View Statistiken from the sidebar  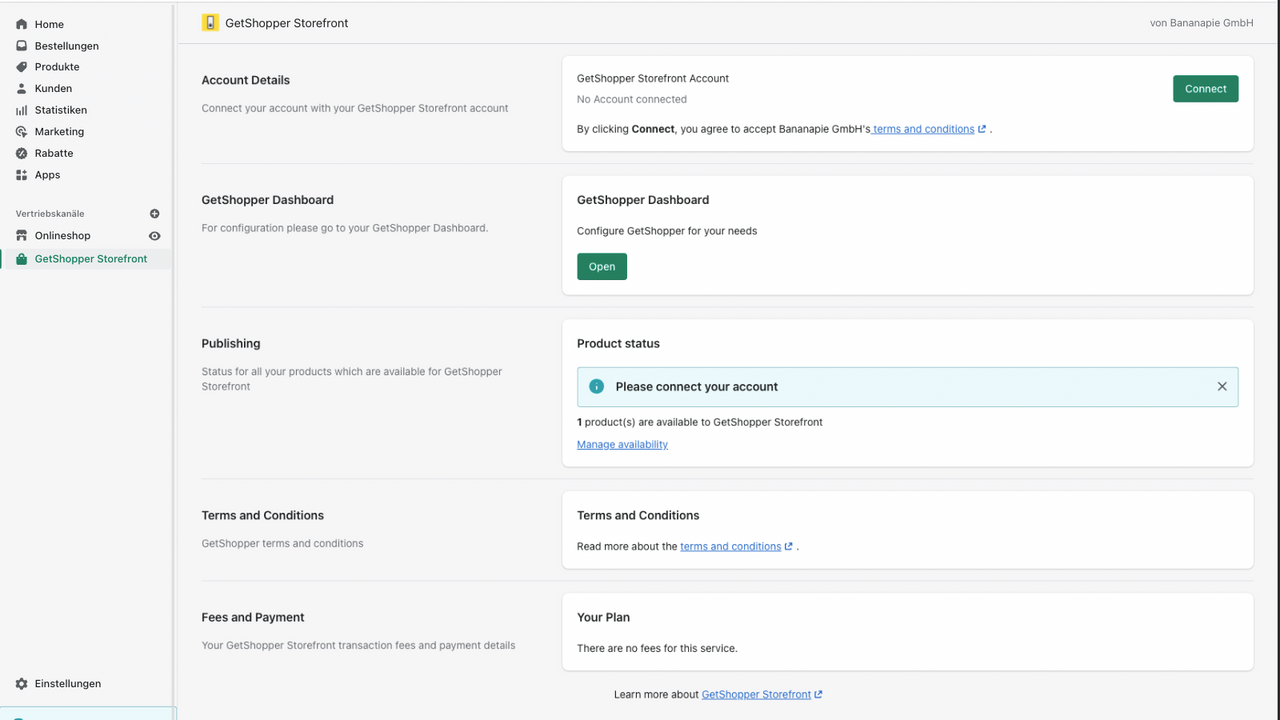(62, 110)
